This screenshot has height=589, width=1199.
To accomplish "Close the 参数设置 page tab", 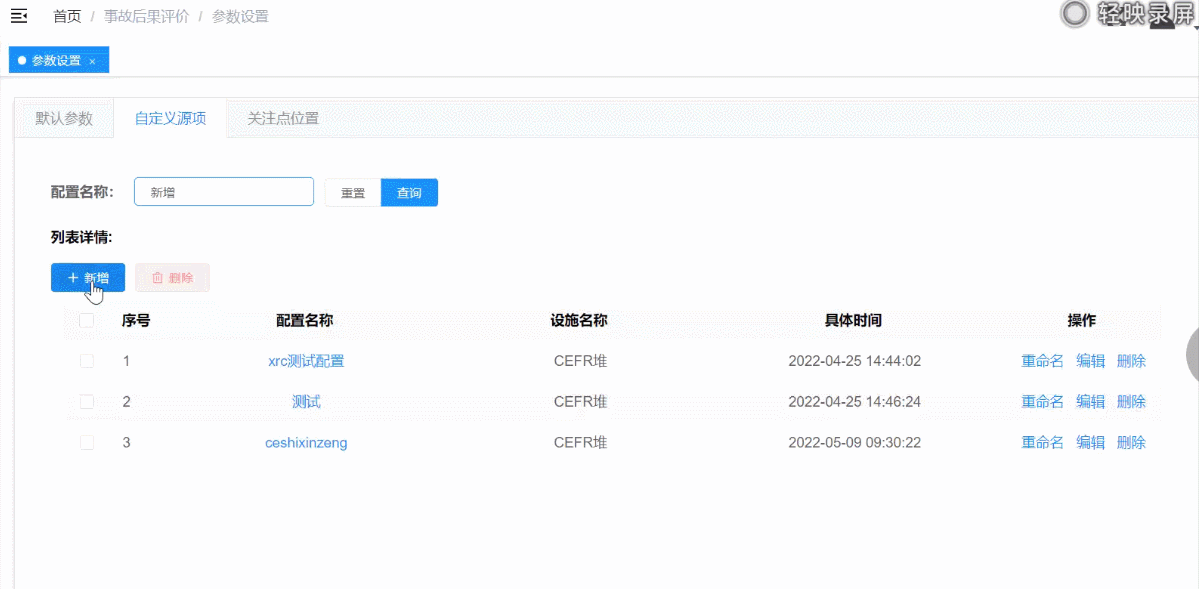I will 92,61.
